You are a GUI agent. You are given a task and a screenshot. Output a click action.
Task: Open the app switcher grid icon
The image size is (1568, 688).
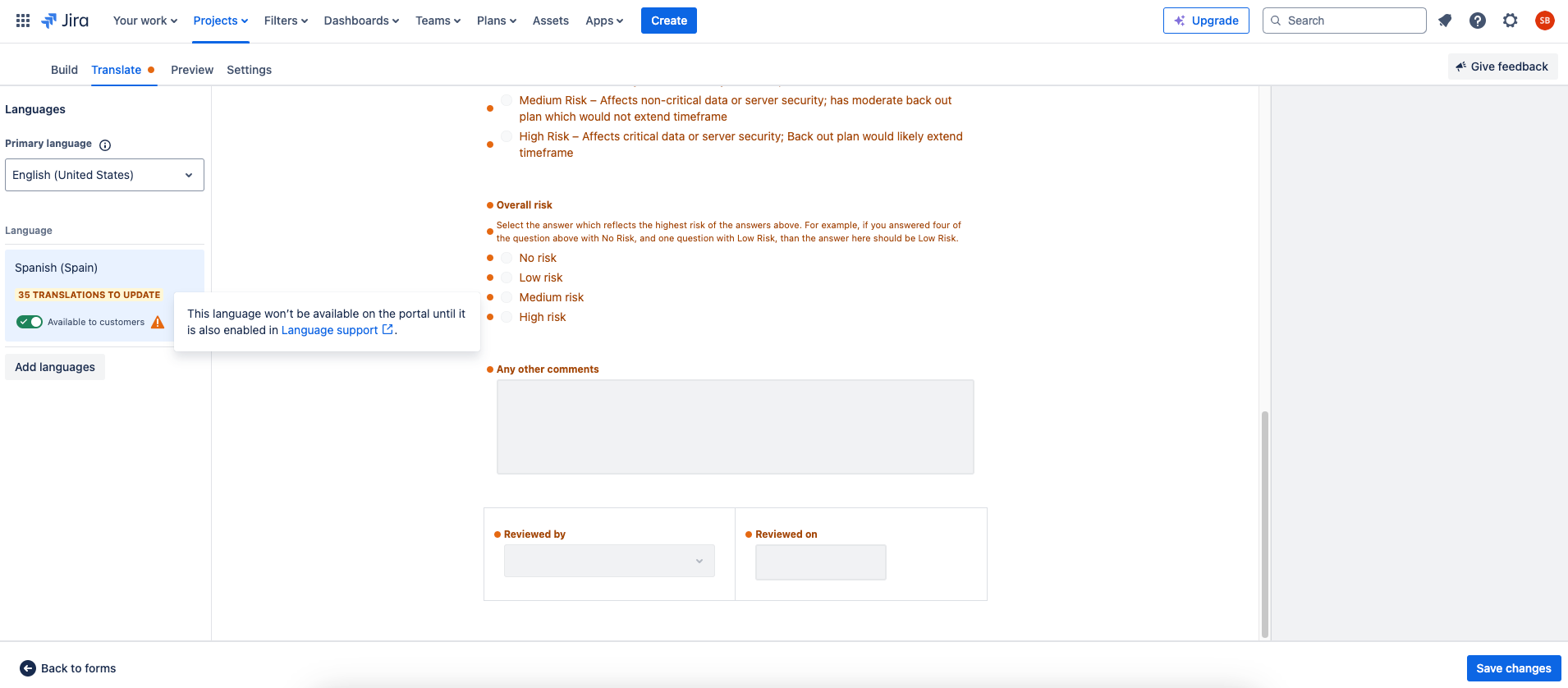[x=23, y=21]
